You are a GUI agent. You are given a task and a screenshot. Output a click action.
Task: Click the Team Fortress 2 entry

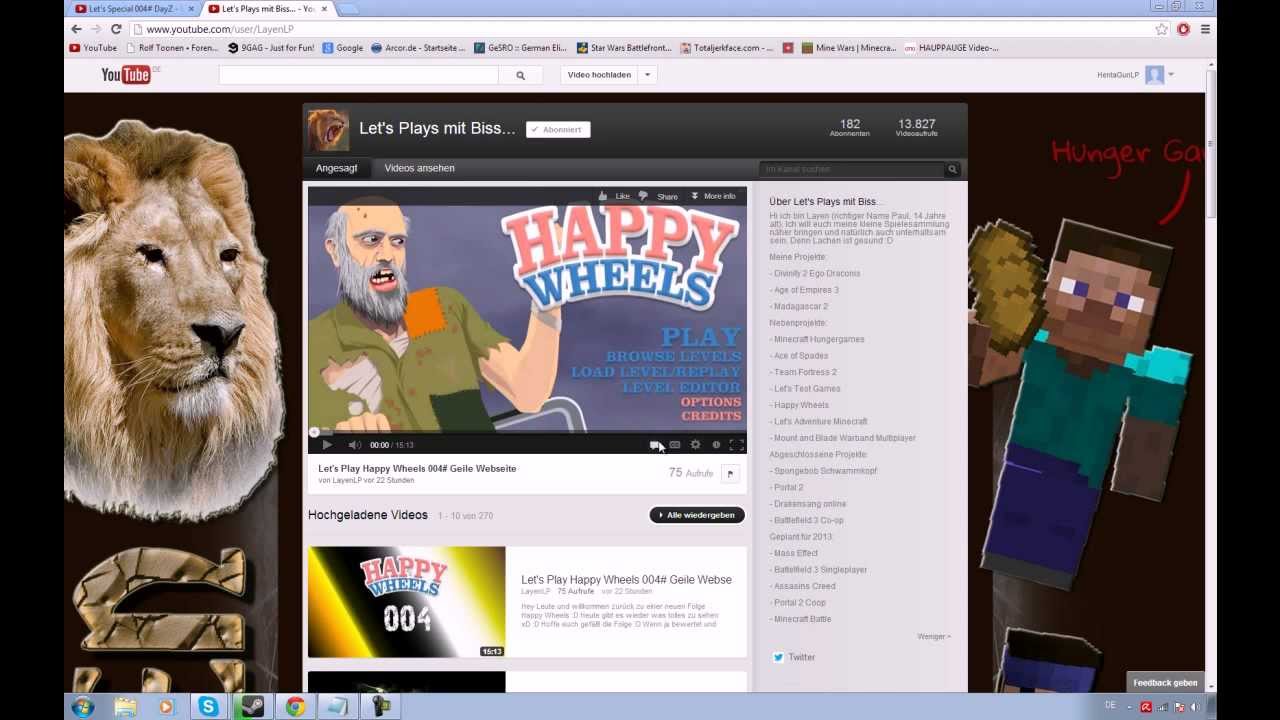point(803,372)
